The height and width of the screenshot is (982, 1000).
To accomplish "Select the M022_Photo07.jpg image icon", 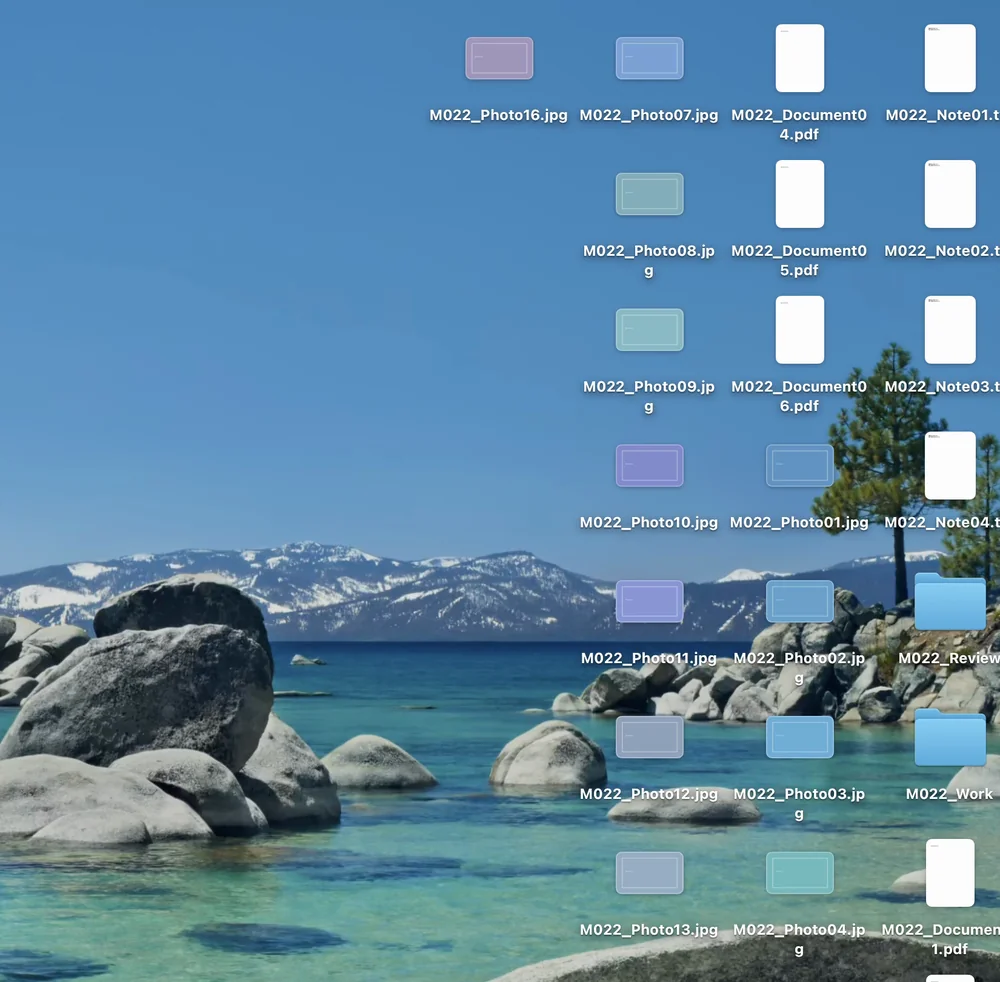I will point(649,58).
